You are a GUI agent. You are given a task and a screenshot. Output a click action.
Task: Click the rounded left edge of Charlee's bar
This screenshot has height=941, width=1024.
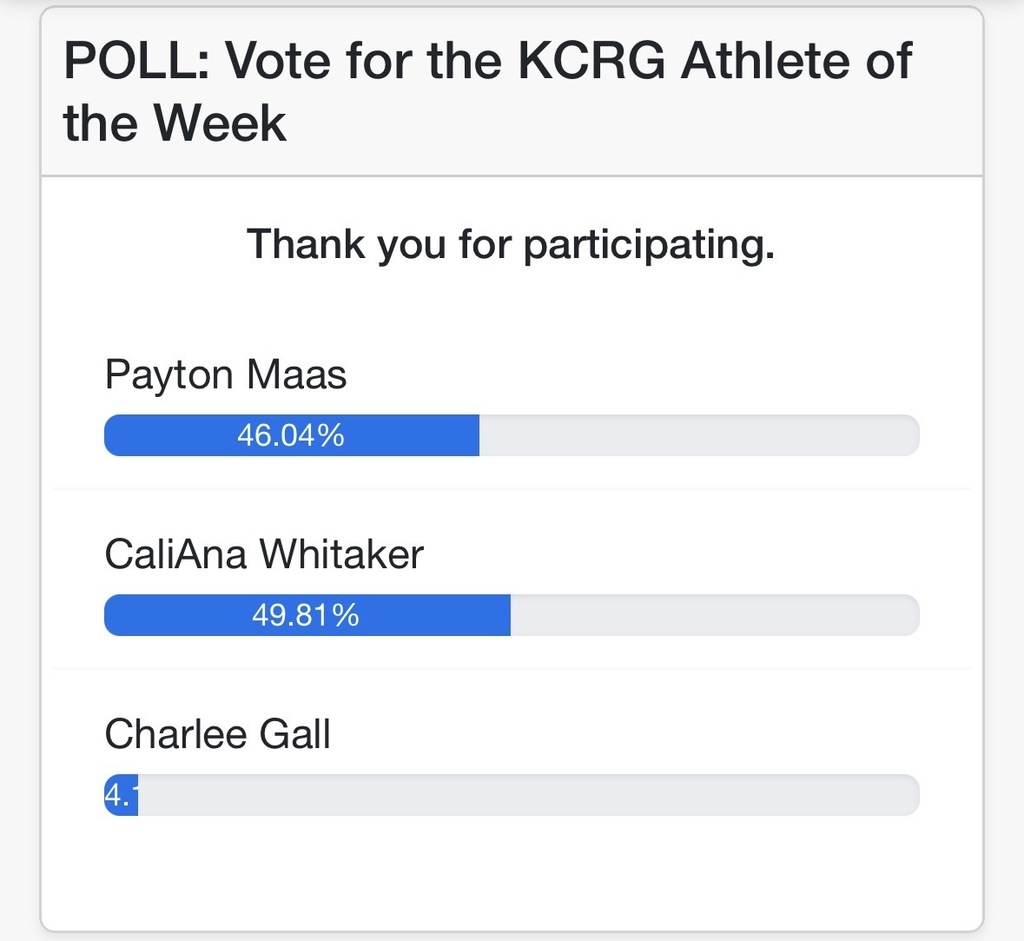point(108,795)
